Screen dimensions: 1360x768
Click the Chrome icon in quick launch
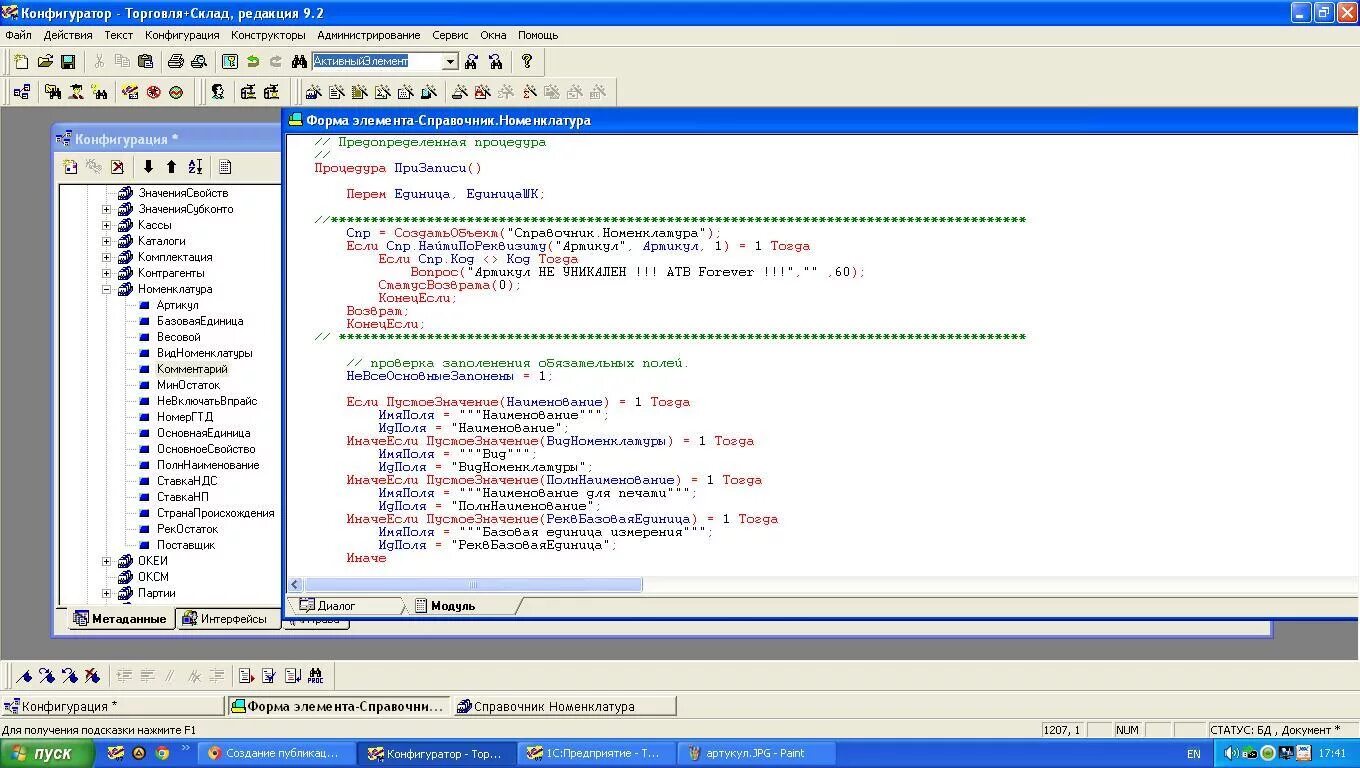(x=162, y=754)
